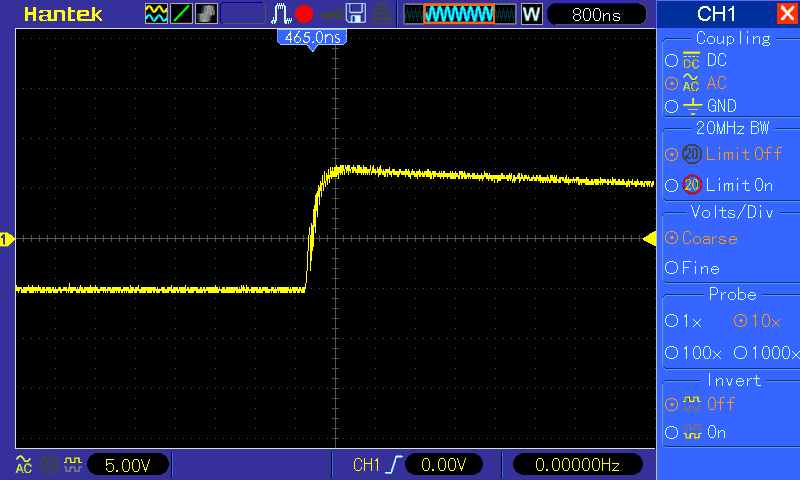The width and height of the screenshot is (800, 480).
Task: Click the key lock icon
Action: [331, 15]
